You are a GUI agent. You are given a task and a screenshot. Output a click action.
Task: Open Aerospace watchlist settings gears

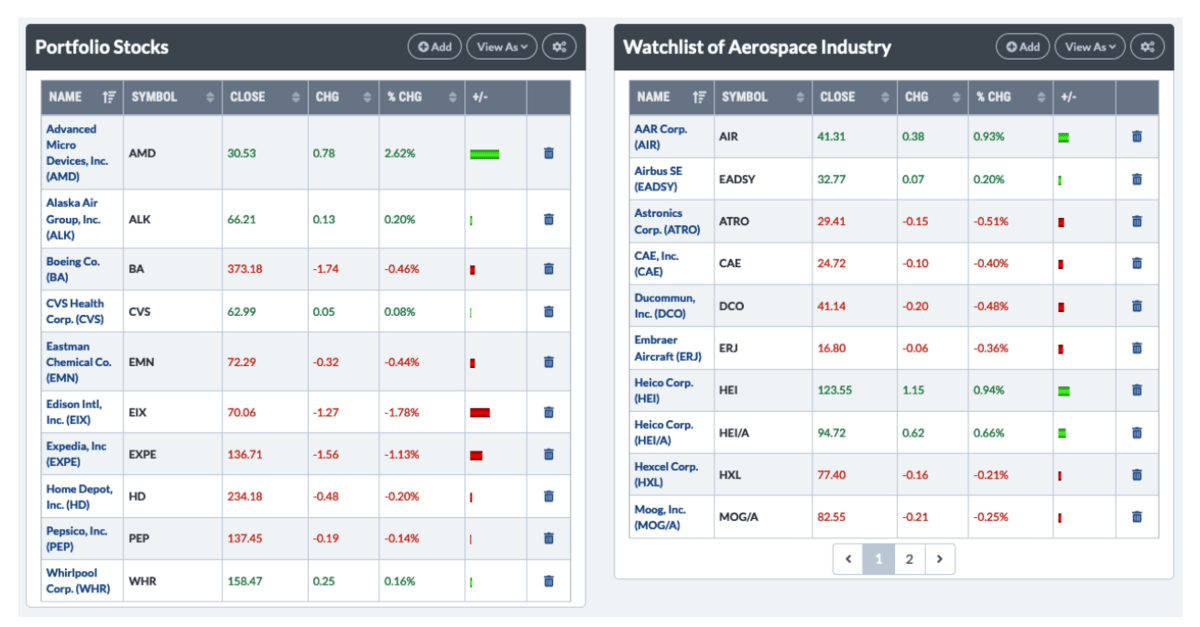click(x=1148, y=46)
